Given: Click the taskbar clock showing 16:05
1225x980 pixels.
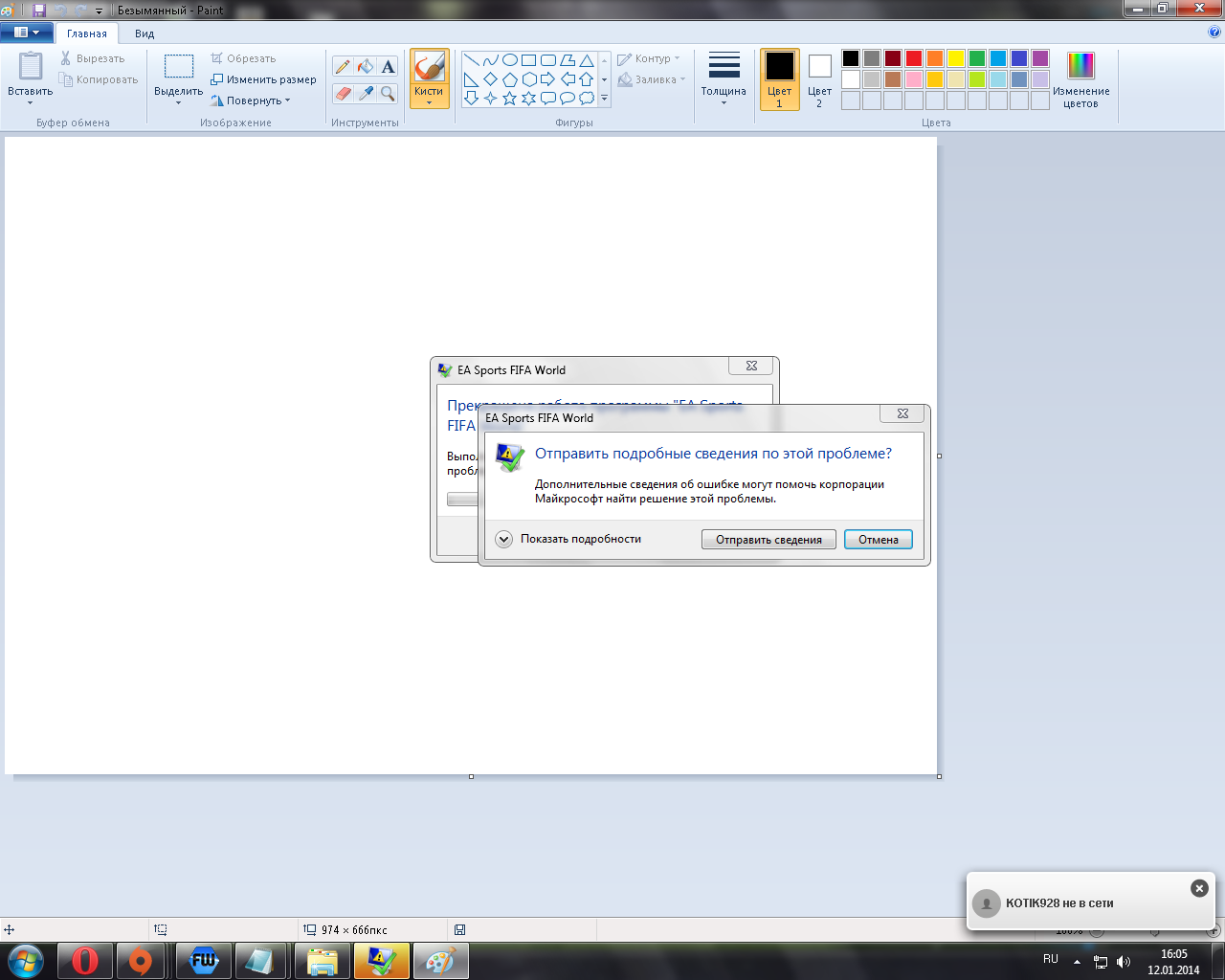Looking at the screenshot, I should pos(1173,962).
